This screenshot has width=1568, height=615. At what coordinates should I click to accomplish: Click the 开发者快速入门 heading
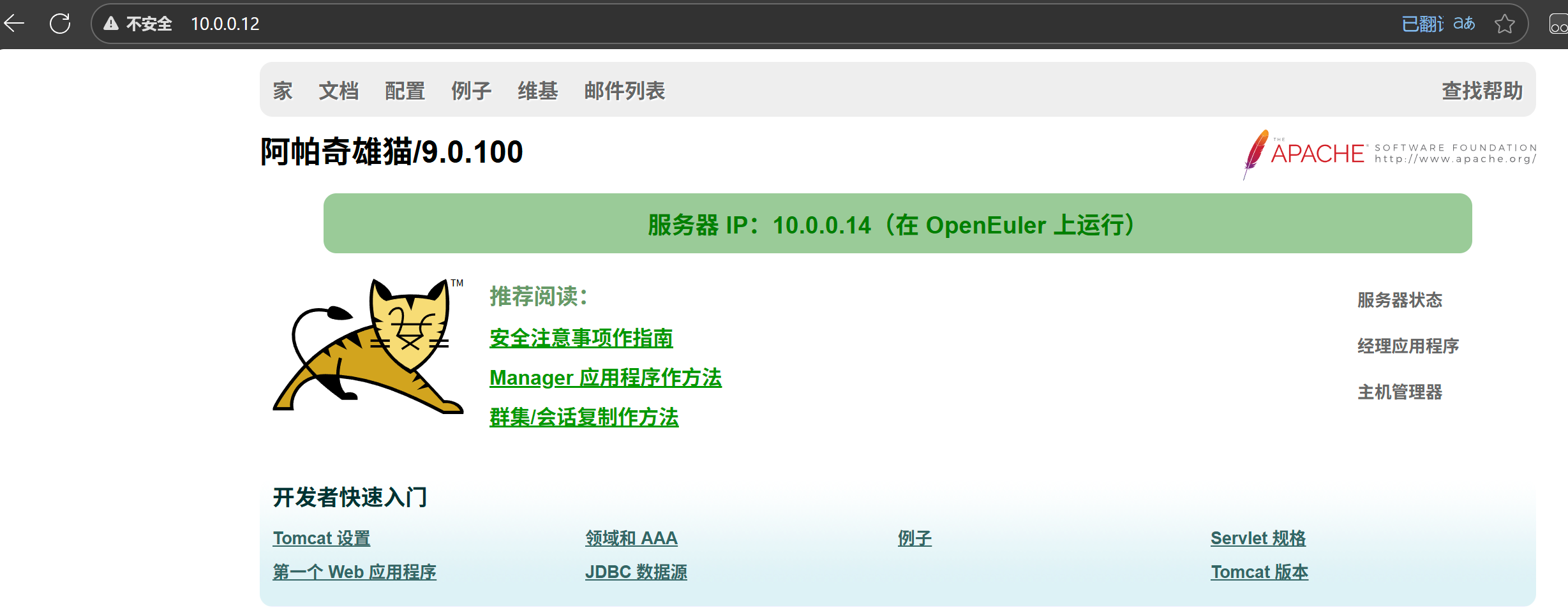350,497
